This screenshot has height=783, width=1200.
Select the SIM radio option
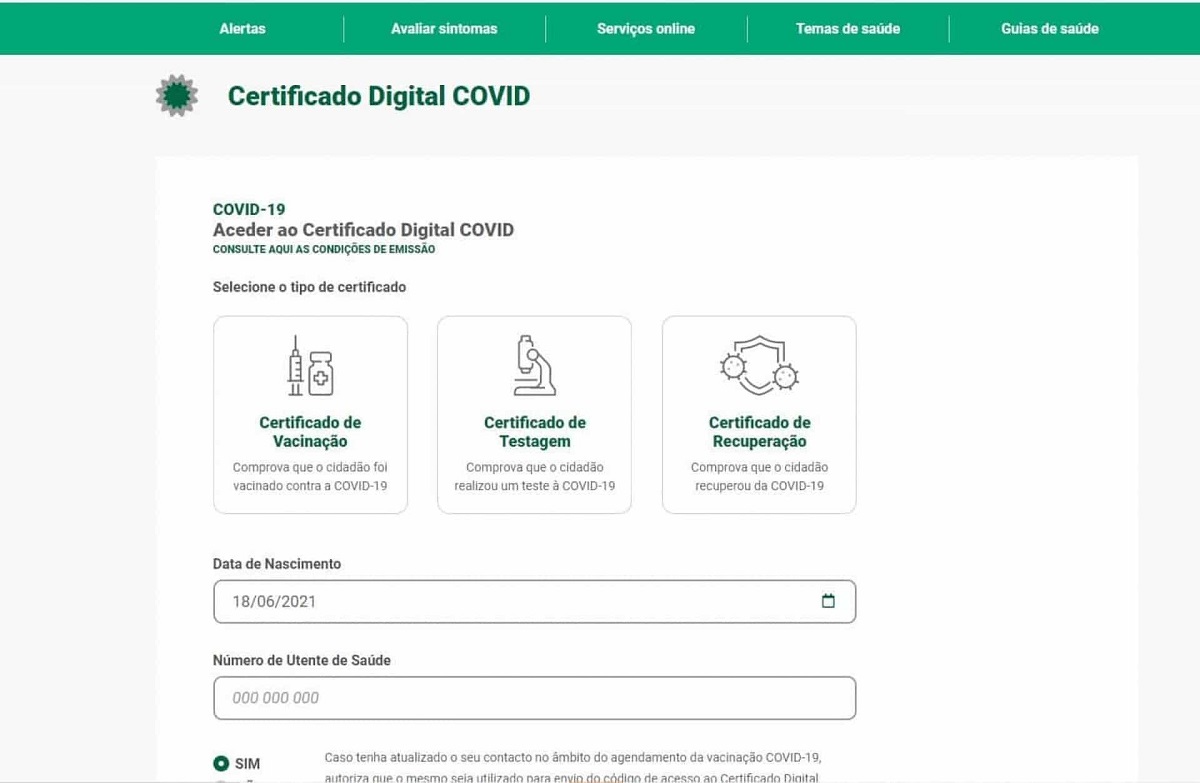222,764
